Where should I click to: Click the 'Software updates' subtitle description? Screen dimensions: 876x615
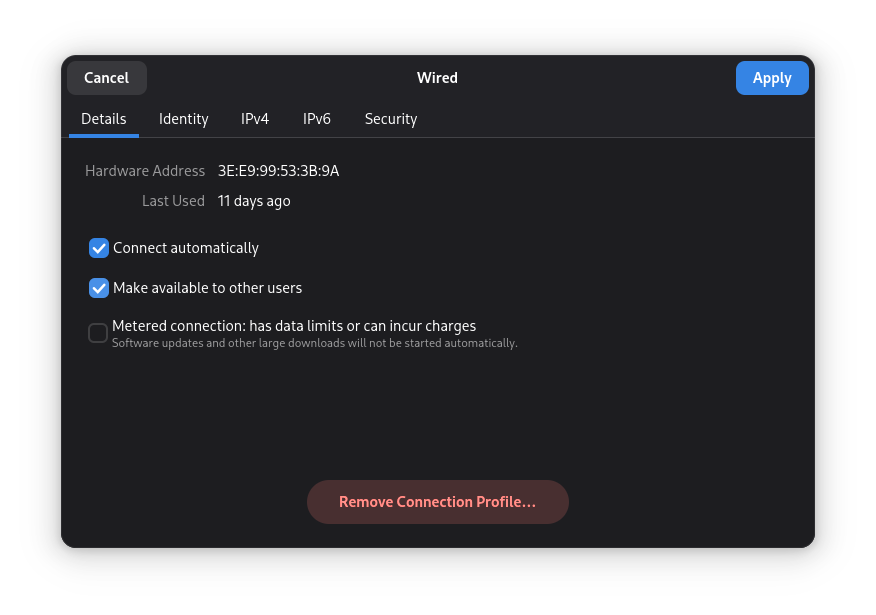pos(315,343)
